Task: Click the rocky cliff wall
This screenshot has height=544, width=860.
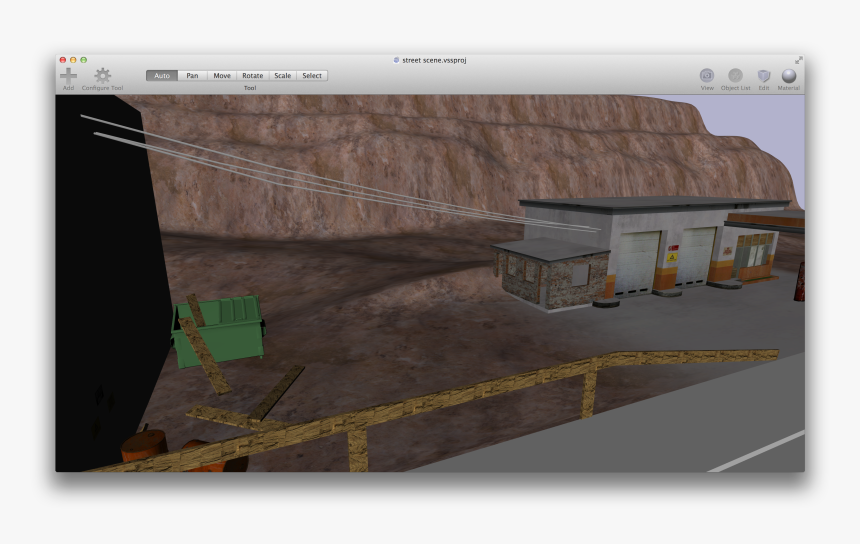Action: pyautogui.click(x=400, y=160)
